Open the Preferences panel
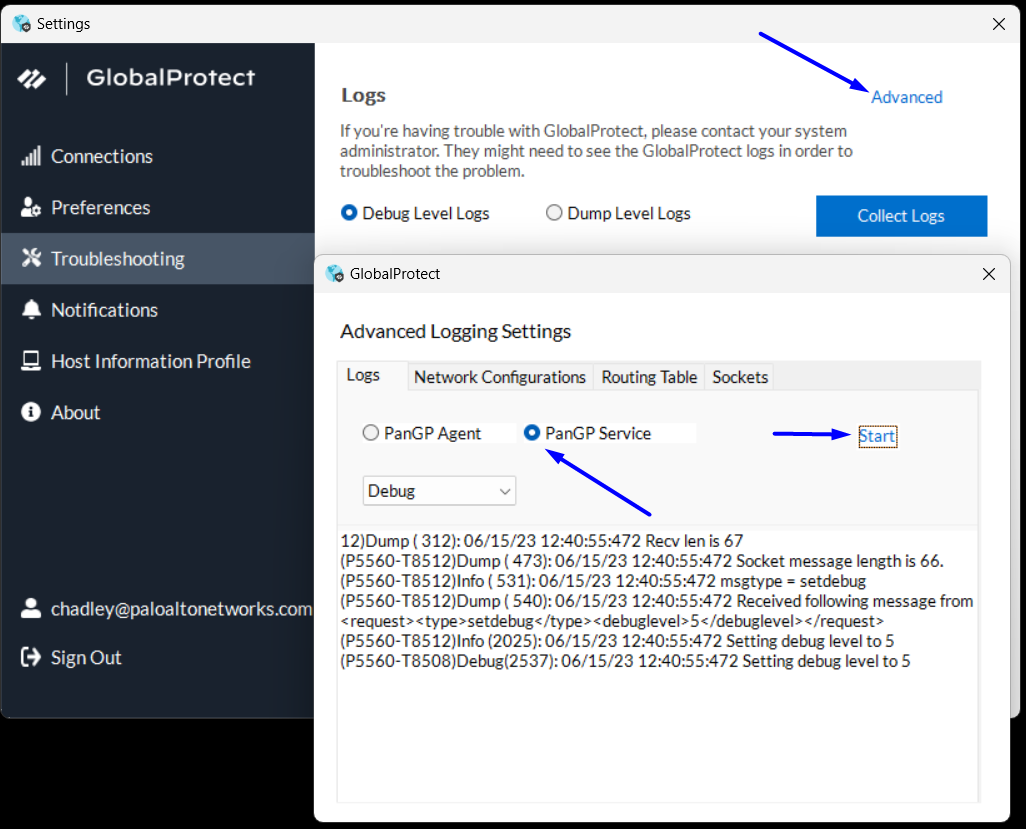1026x829 pixels. 100,207
